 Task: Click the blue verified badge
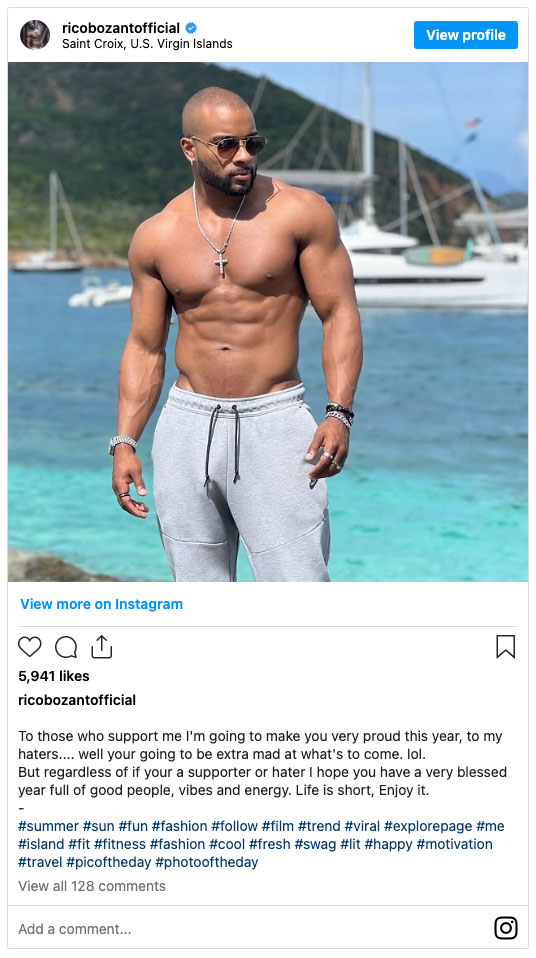tap(191, 27)
